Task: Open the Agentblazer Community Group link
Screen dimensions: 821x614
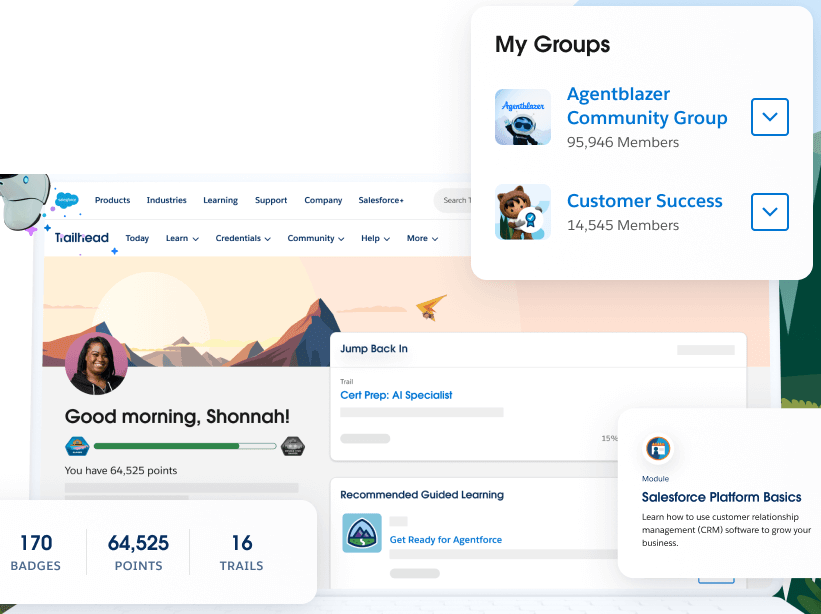Action: click(647, 106)
